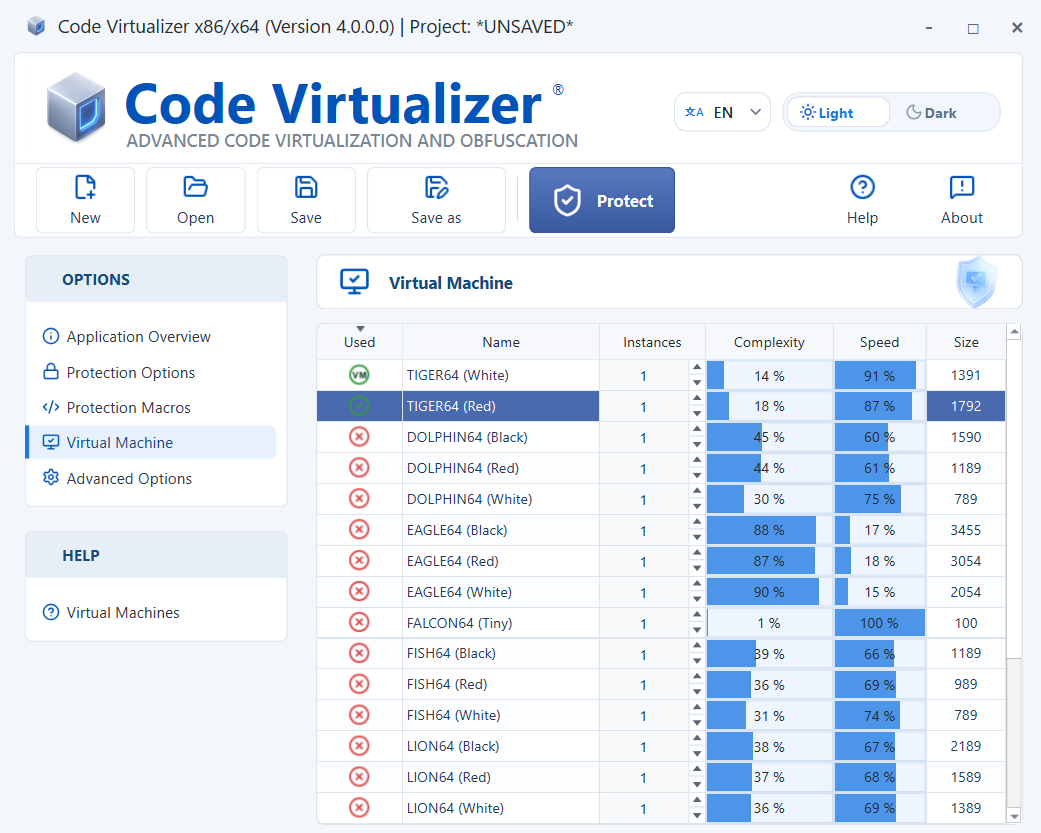Increase instances for EAGLE64 (Black)
This screenshot has height=833, width=1041.
coord(696,522)
